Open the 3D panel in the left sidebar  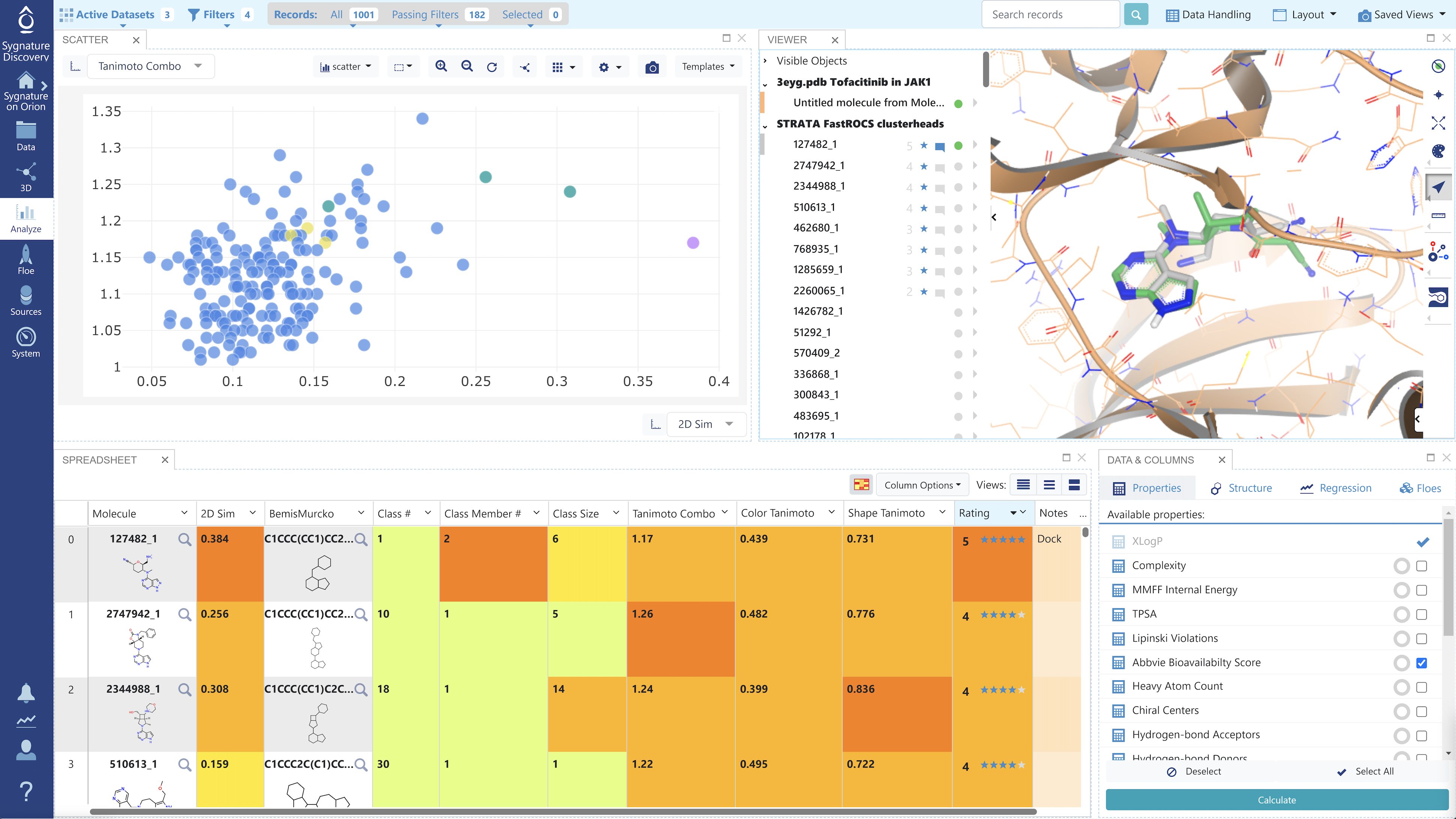[26, 176]
